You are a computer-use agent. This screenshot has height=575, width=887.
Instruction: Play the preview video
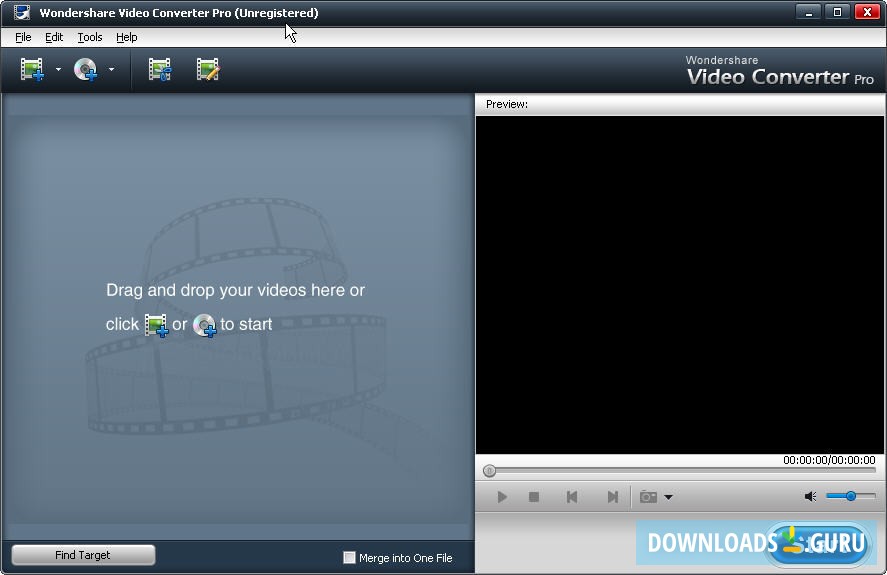coord(502,497)
